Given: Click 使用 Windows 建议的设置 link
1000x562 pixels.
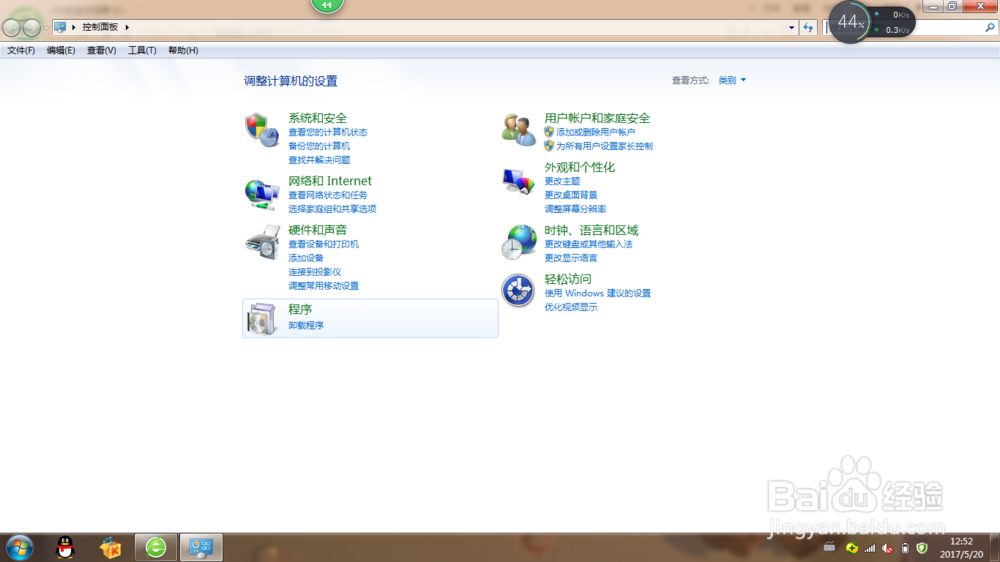Looking at the screenshot, I should 598,293.
